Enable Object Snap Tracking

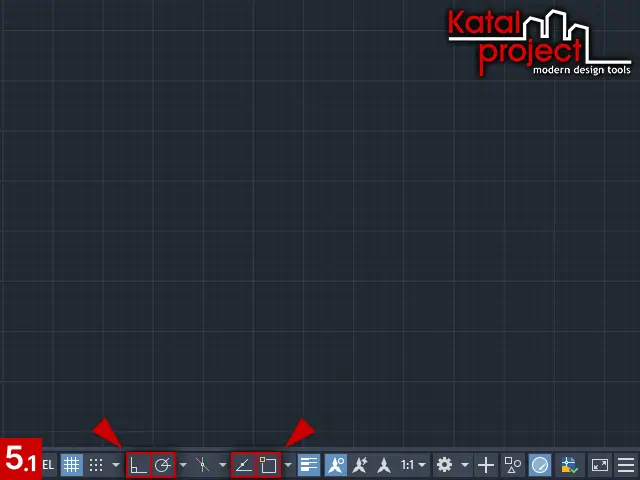[243, 465]
